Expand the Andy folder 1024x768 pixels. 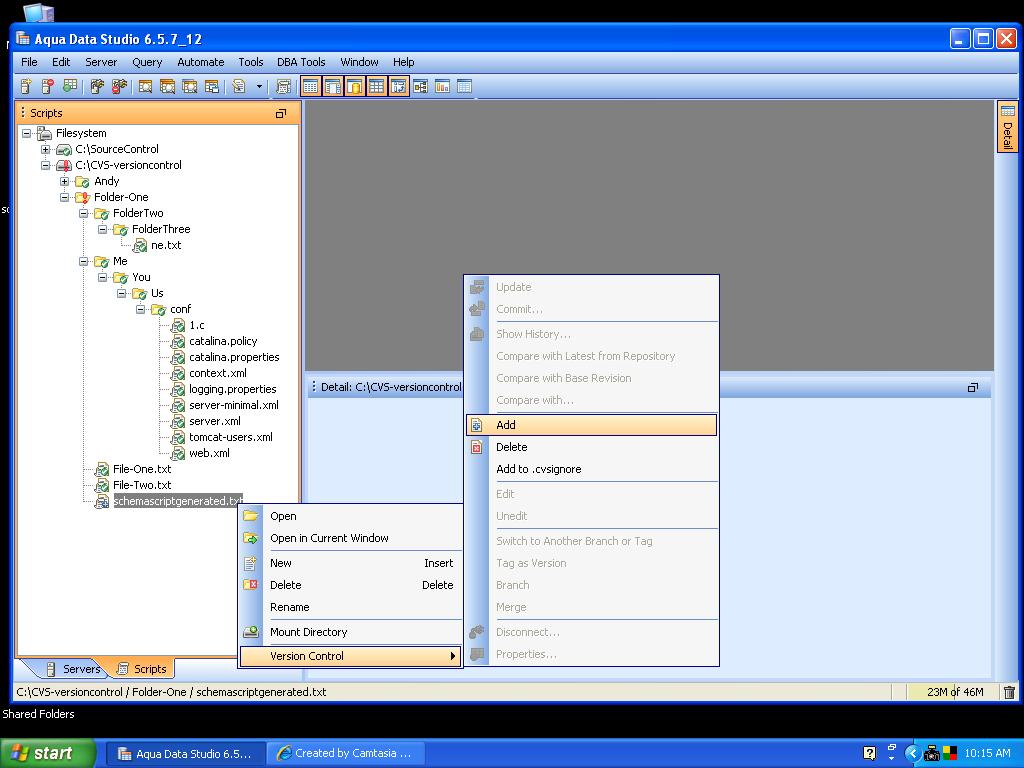[65, 182]
